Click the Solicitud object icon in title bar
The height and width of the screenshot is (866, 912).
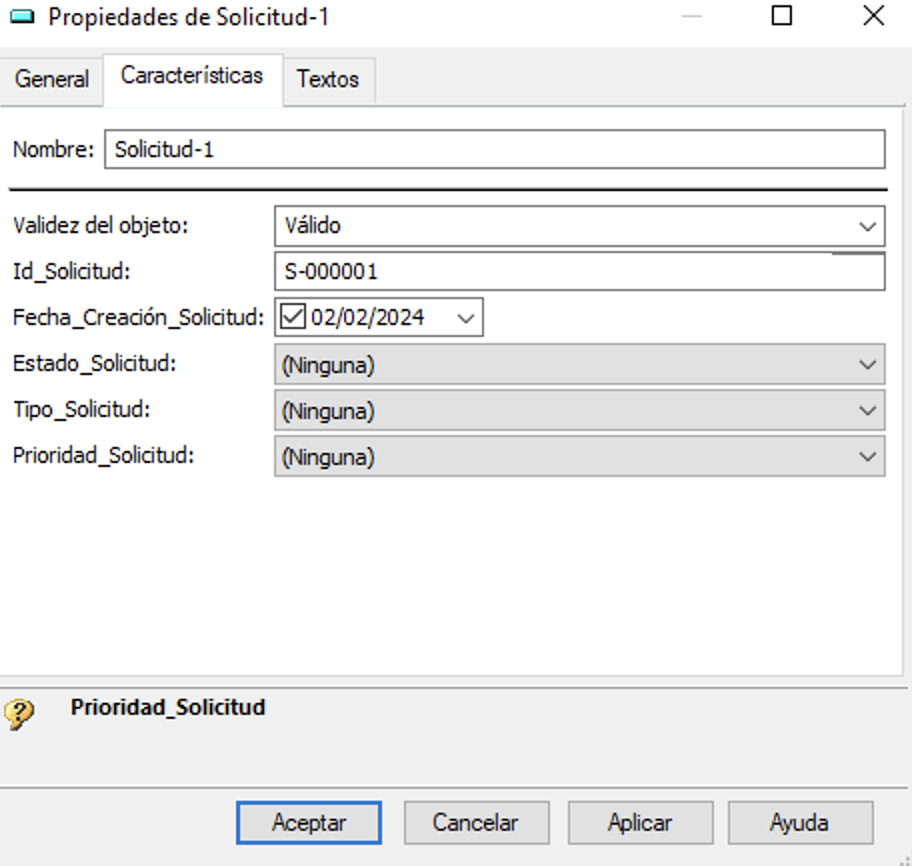pos(22,16)
